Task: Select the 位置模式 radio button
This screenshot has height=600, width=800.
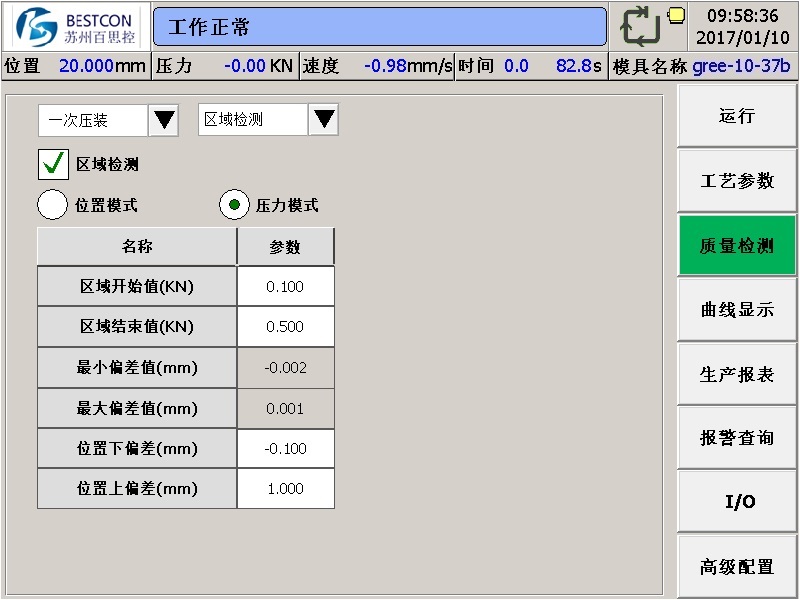Action: (x=52, y=205)
